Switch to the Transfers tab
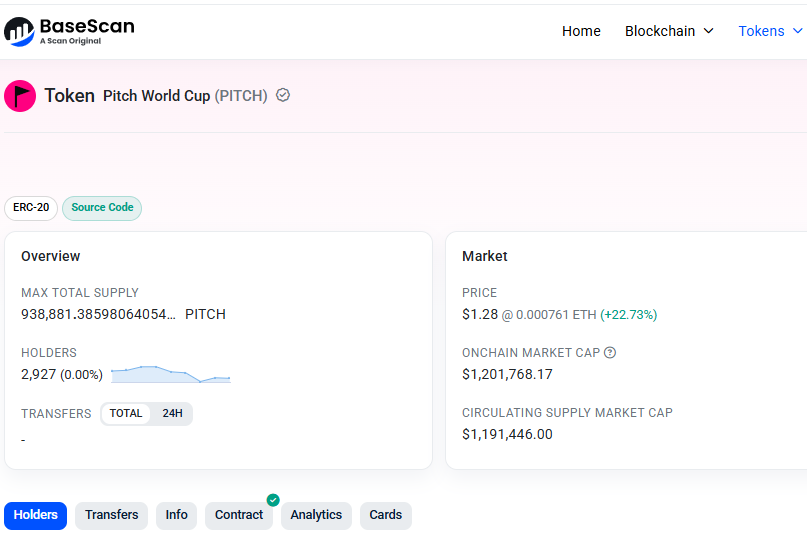 112,515
